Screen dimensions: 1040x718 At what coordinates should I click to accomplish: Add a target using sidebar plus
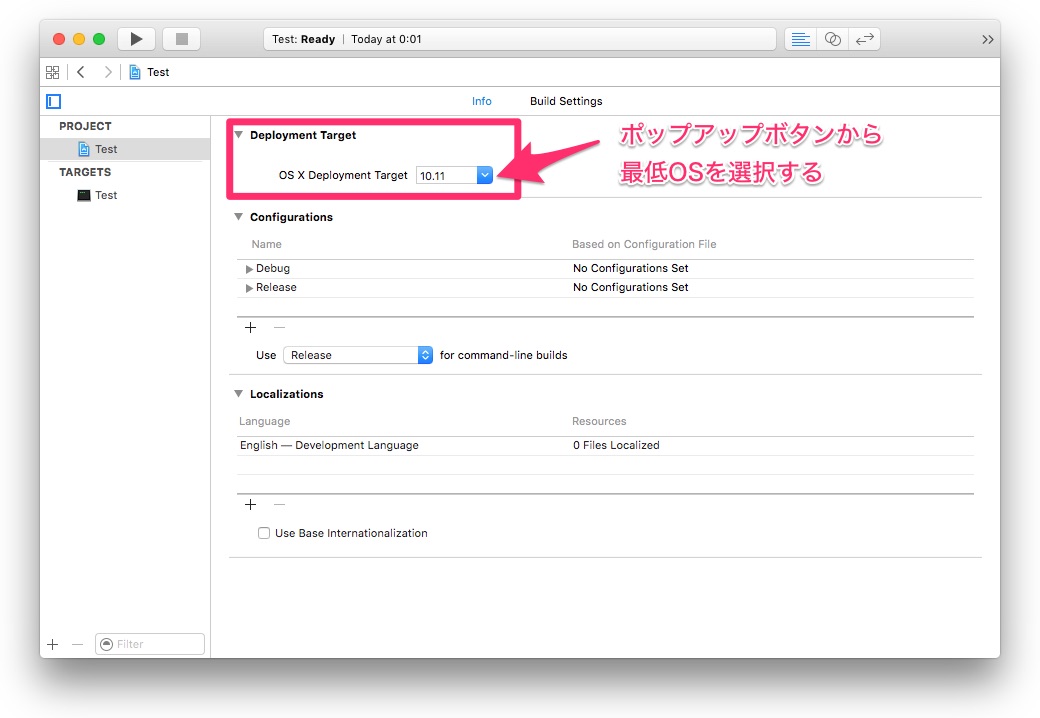53,644
